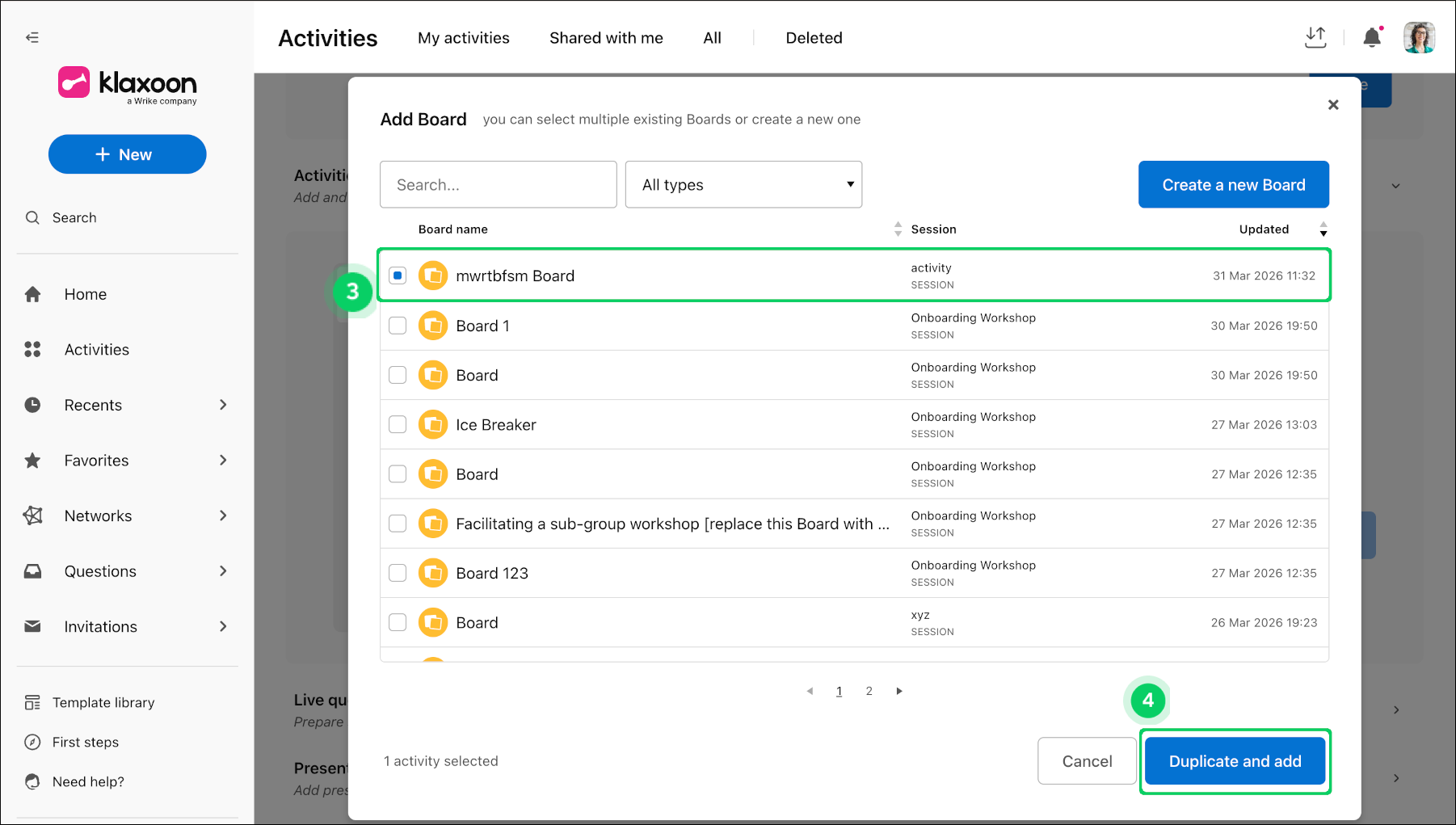Open the user profile avatar
This screenshot has width=1456, height=825.
tap(1419, 37)
